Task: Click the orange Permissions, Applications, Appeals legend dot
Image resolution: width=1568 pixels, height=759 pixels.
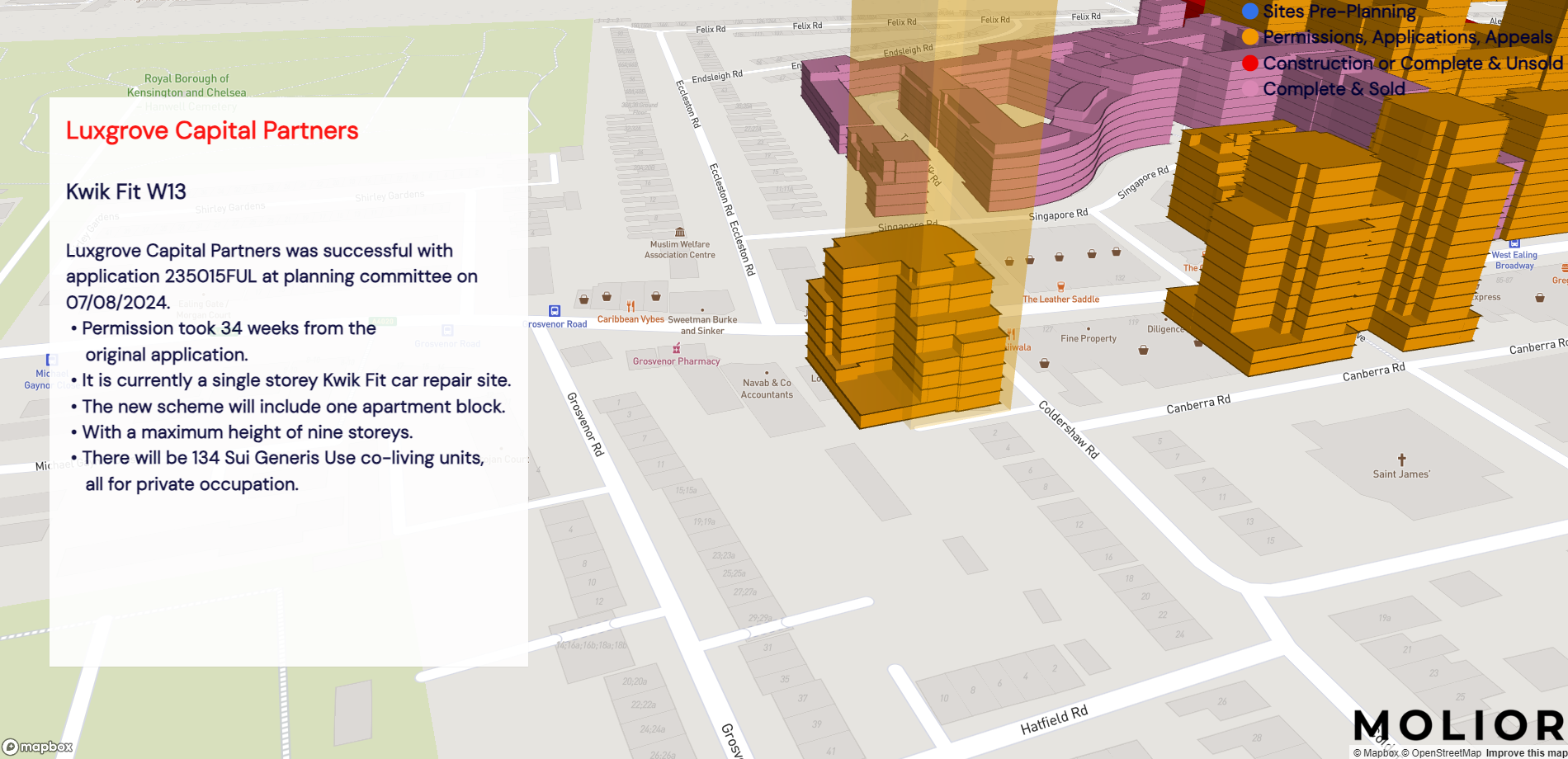Action: tap(1250, 37)
